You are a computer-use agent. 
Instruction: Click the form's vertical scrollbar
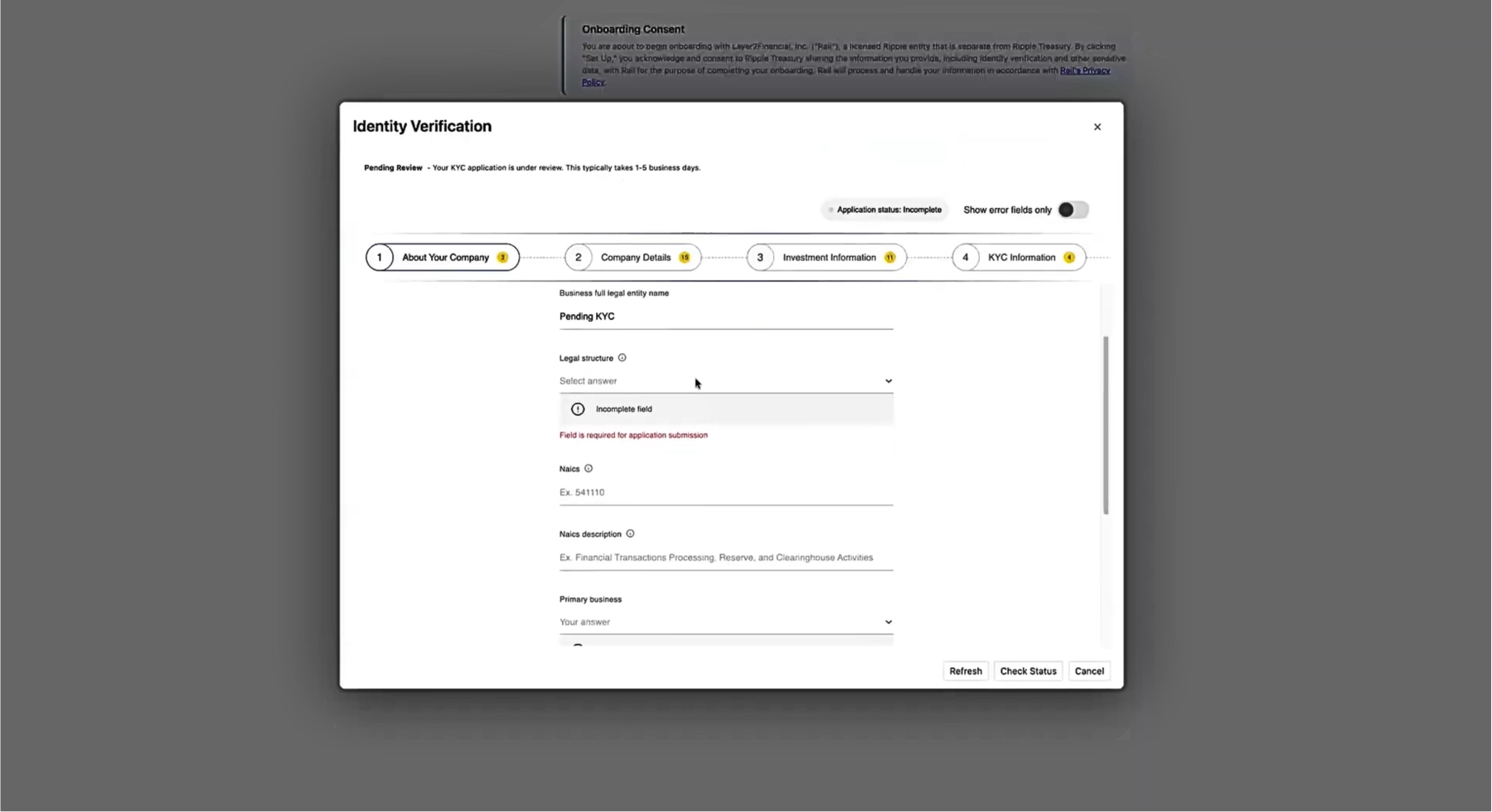pos(1105,425)
